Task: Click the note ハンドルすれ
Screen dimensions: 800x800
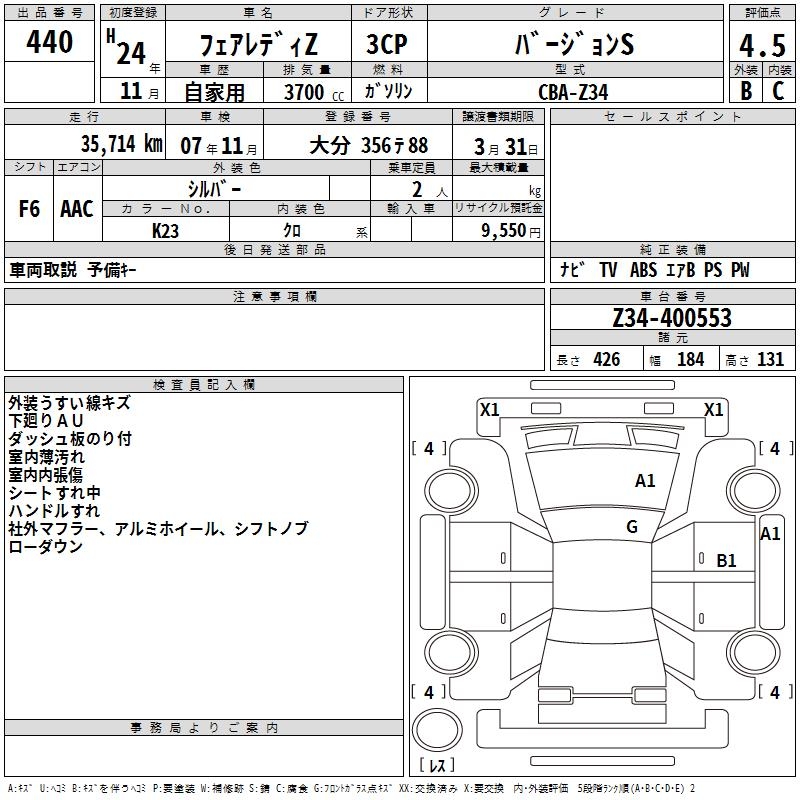Action: pos(54,511)
